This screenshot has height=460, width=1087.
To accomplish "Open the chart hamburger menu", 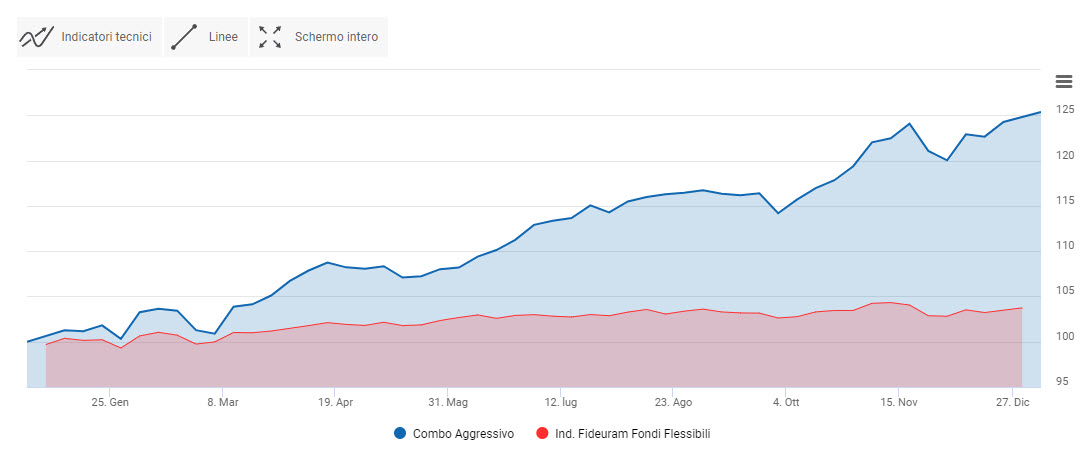I will [x=1064, y=82].
